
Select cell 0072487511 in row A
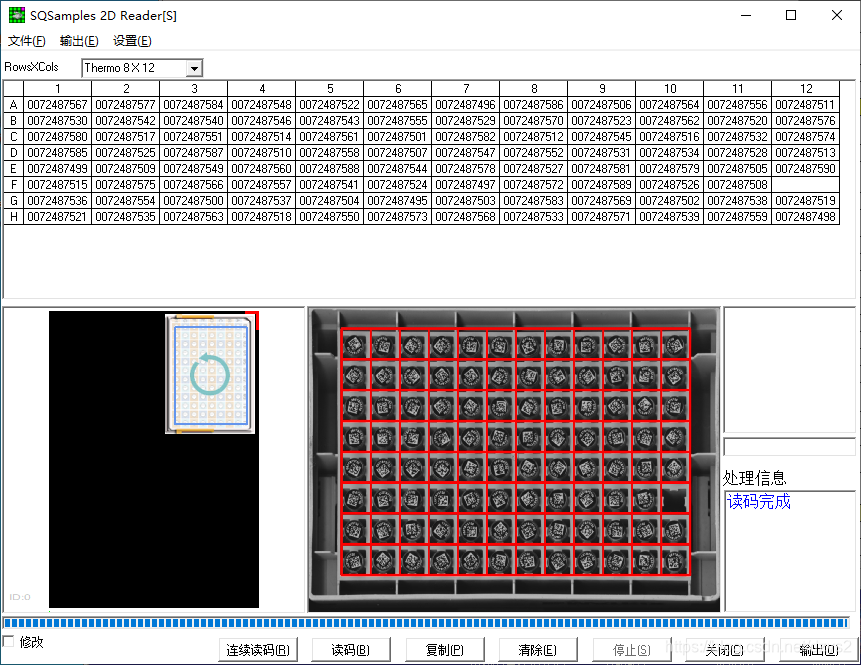(806, 104)
